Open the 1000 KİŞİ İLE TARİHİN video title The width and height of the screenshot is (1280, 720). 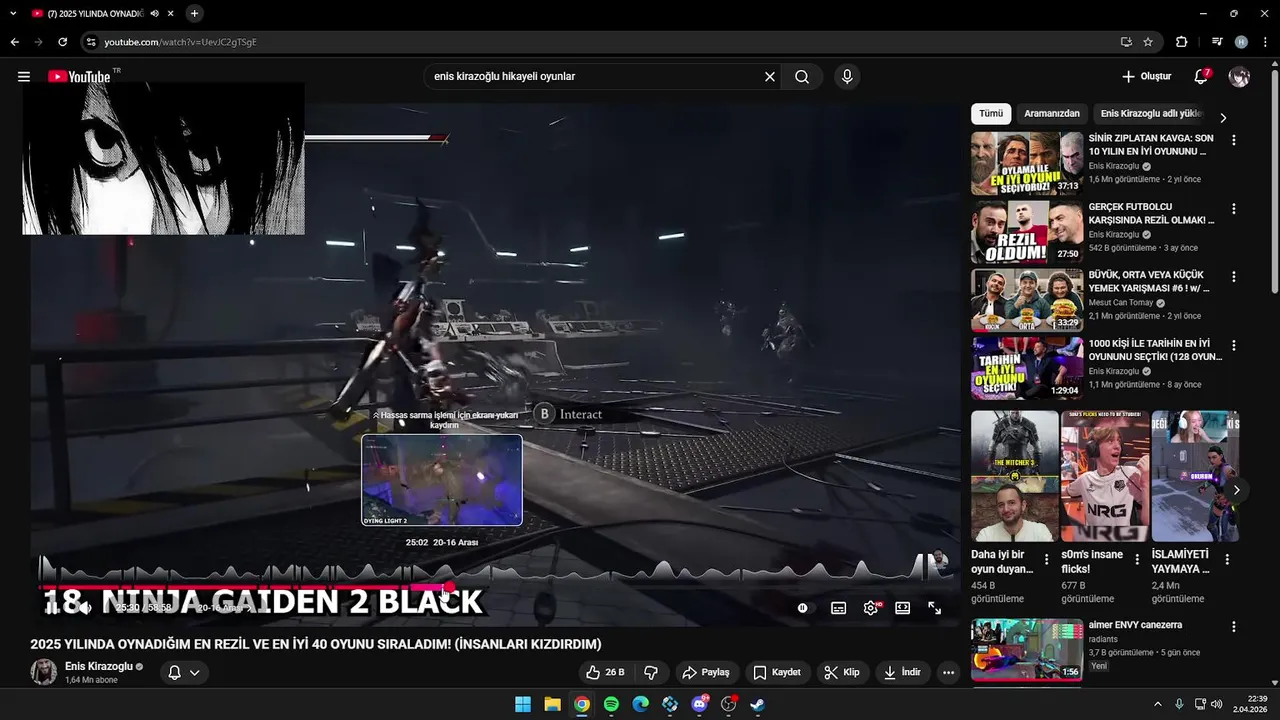point(1155,350)
